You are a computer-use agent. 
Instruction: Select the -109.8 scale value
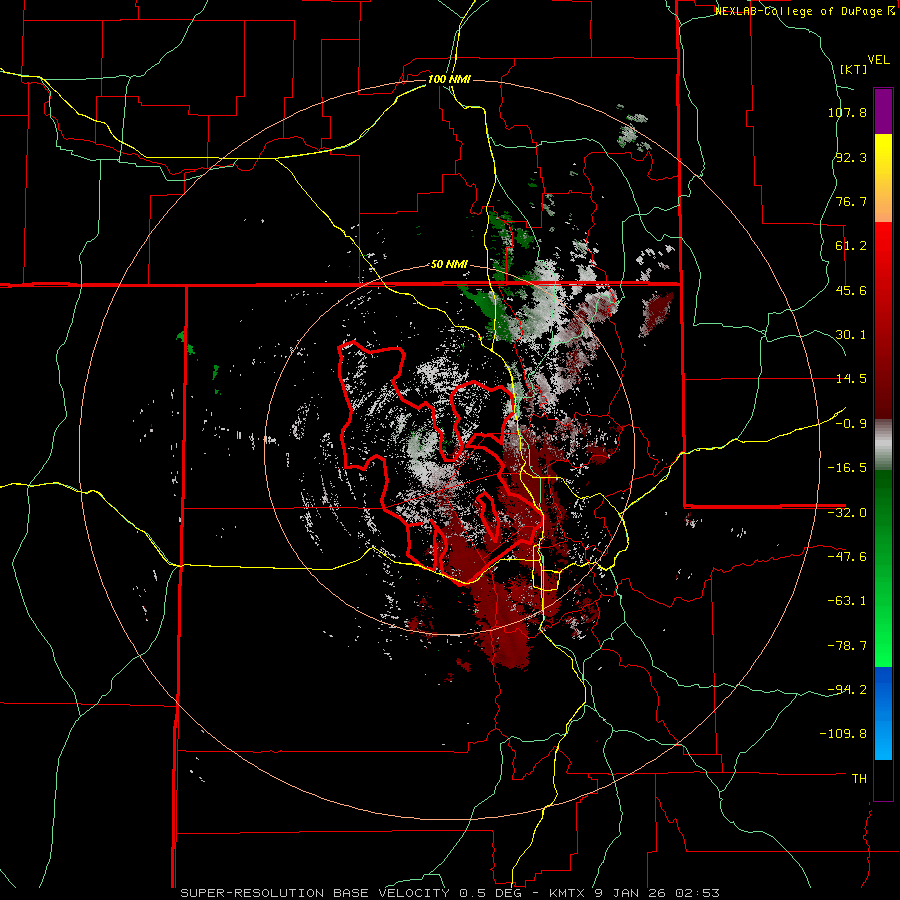point(843,734)
